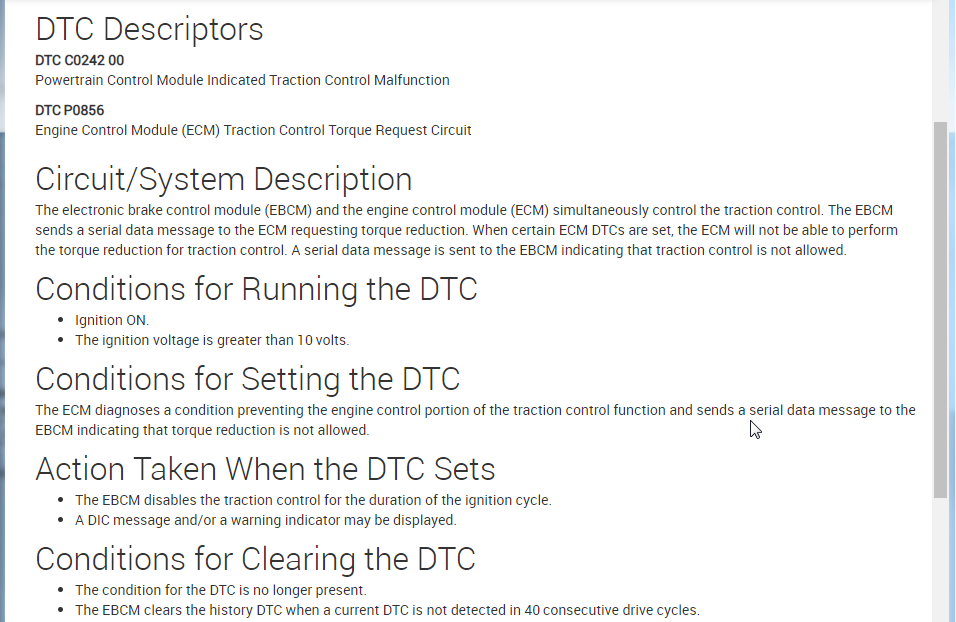Click the Powertrain Control Module malfunction description
Viewport: 956px width, 622px height.
[x=242, y=80]
